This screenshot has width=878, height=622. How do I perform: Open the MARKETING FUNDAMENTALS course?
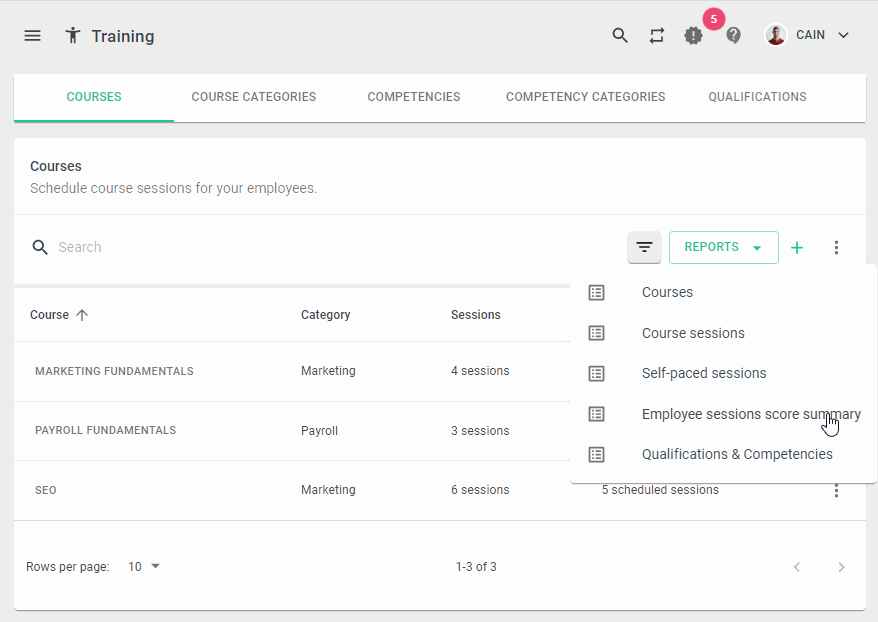pos(114,371)
